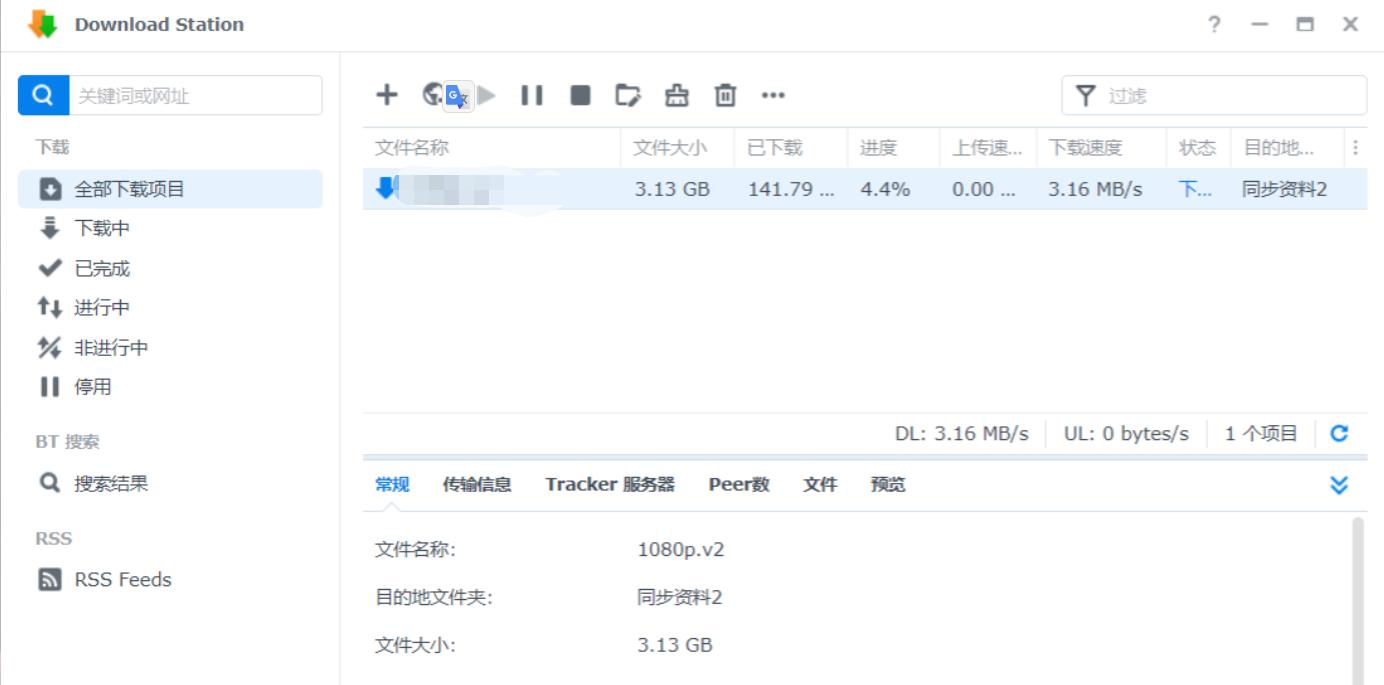
Task: Refresh the task list
Action: pyautogui.click(x=1338, y=433)
